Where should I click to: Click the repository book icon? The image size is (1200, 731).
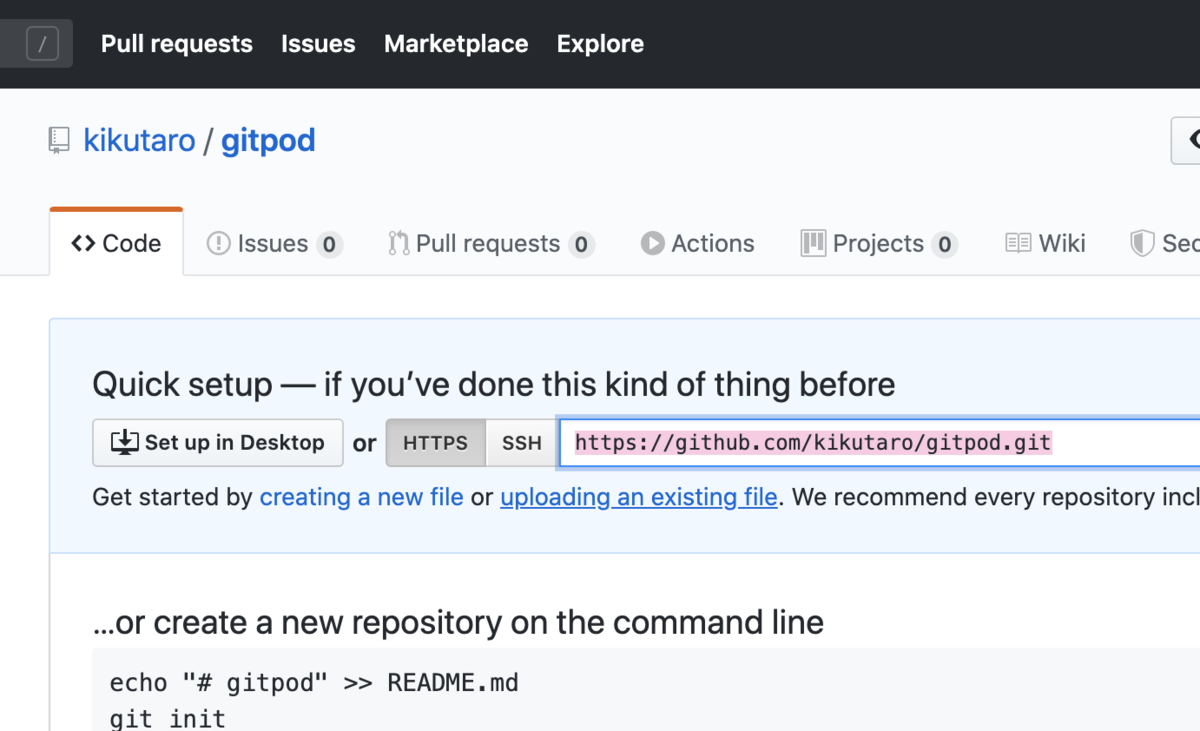(x=59, y=140)
